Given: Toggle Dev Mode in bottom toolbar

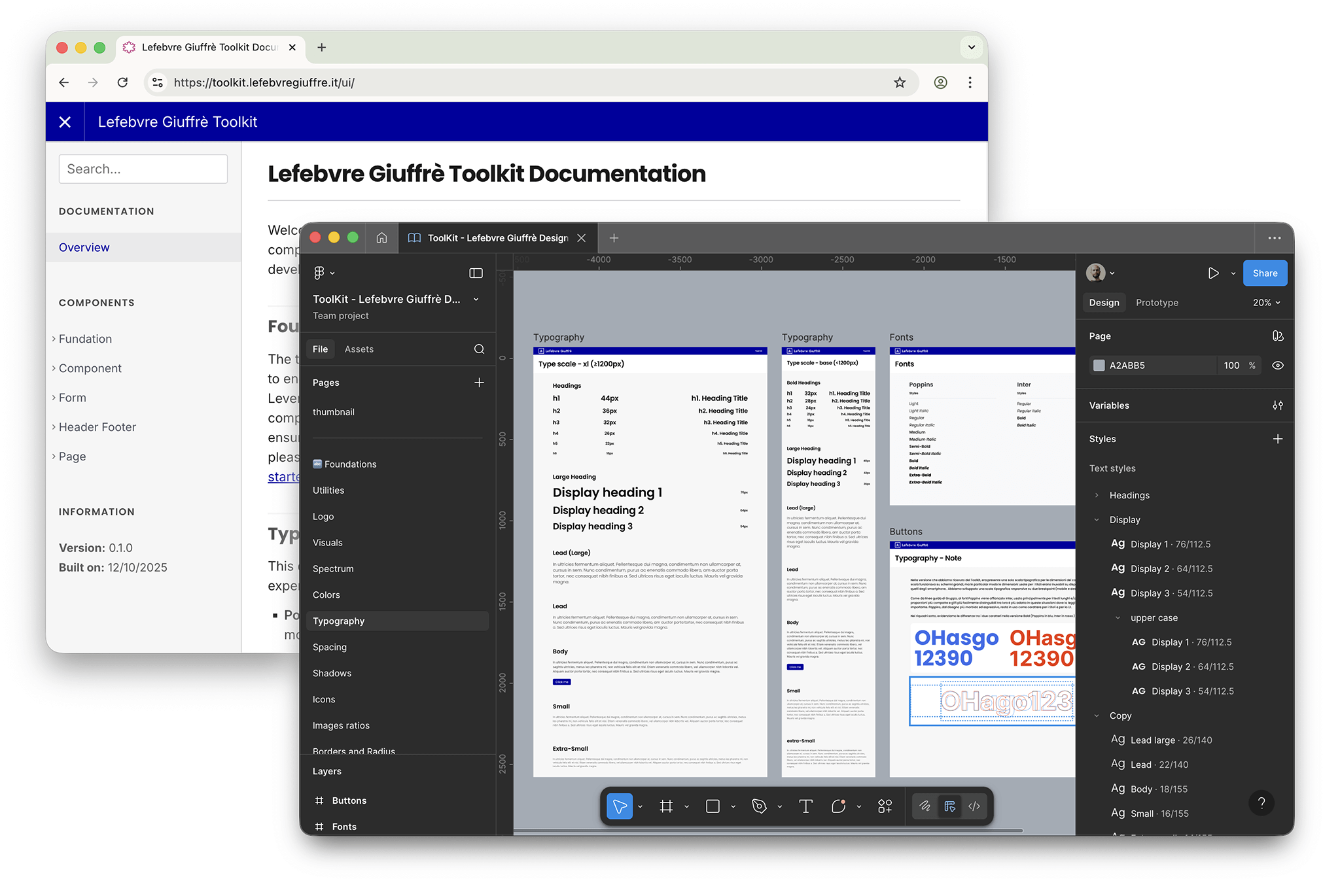Looking at the screenshot, I should [974, 806].
